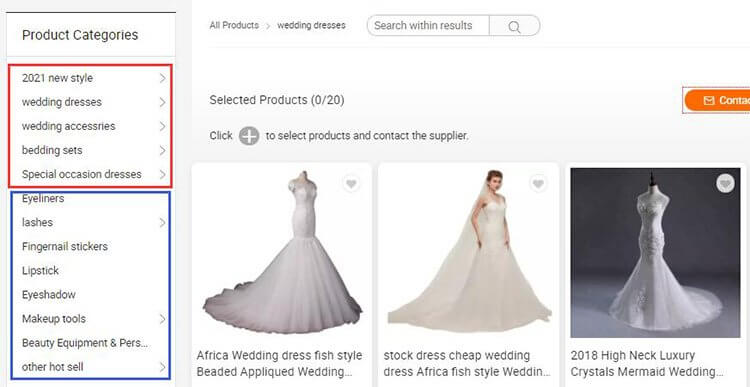Open the dark-background mermaid dress thumbnail
This screenshot has height=387, width=750.
pyautogui.click(x=655, y=253)
